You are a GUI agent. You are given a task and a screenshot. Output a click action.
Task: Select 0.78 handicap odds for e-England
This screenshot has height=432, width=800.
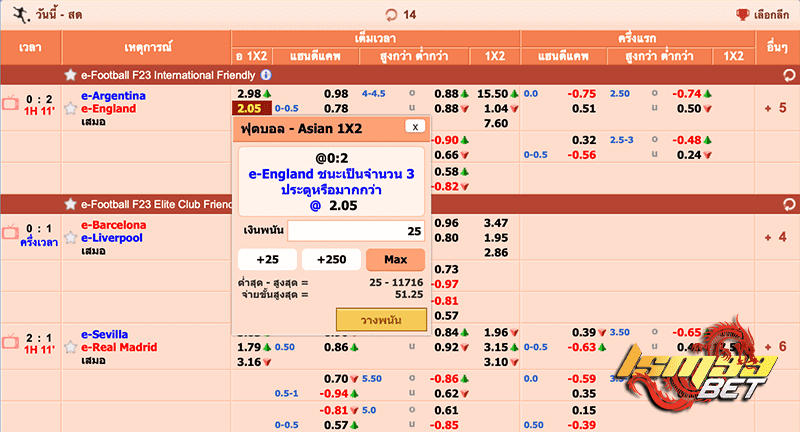[336, 109]
